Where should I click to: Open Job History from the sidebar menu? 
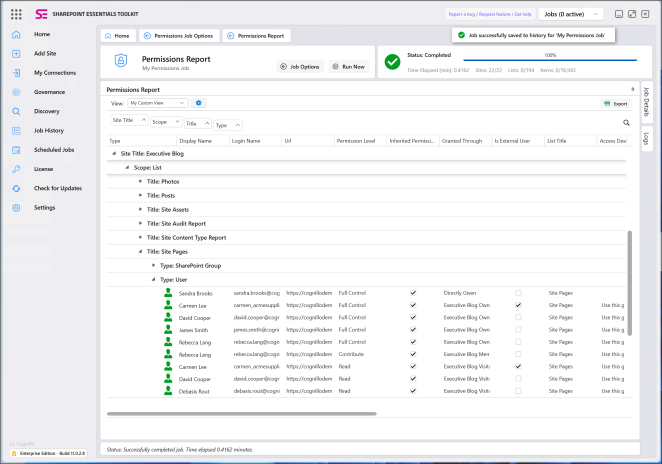(49, 131)
